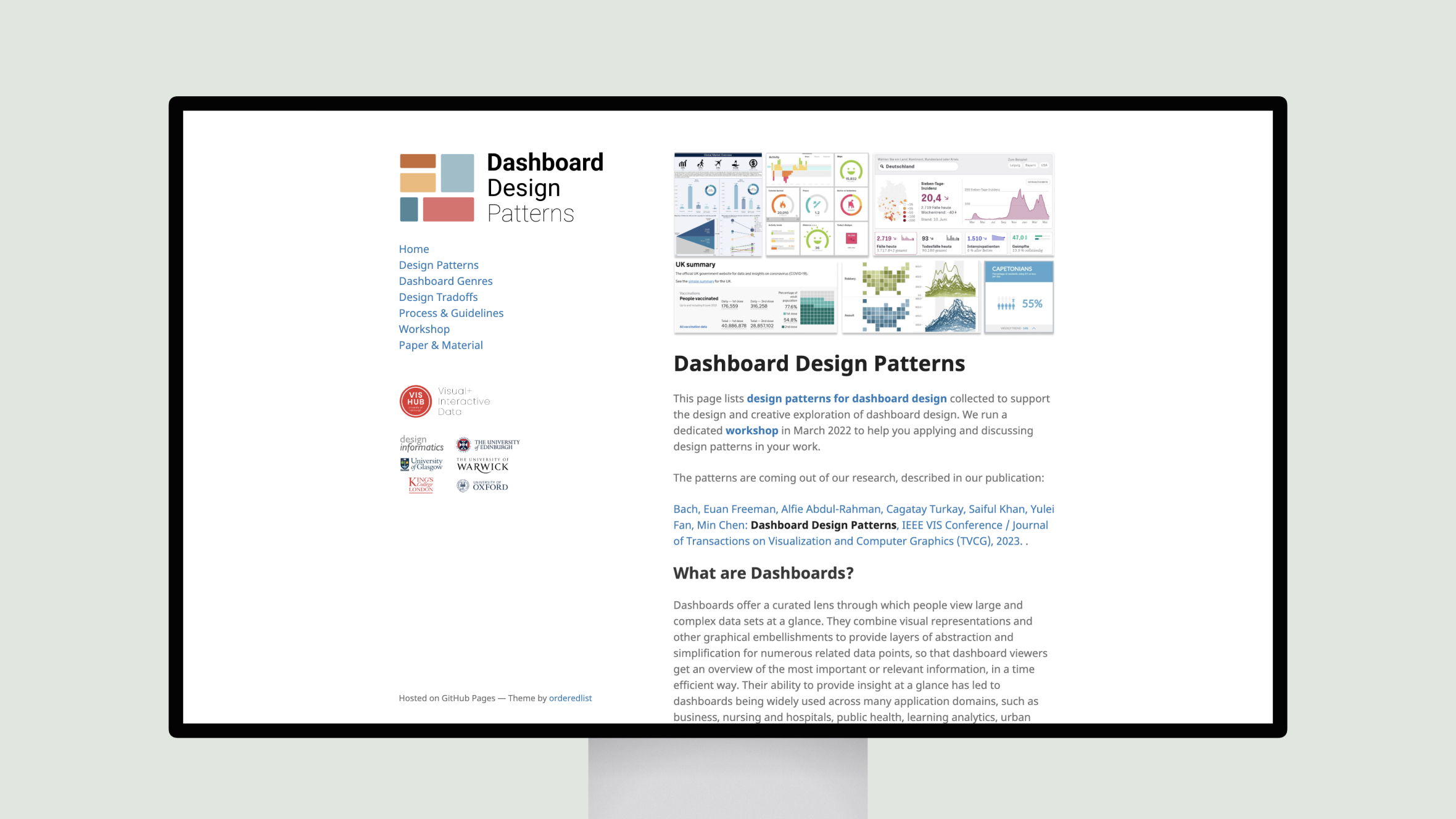Click the King's College London logo icon

[420, 484]
